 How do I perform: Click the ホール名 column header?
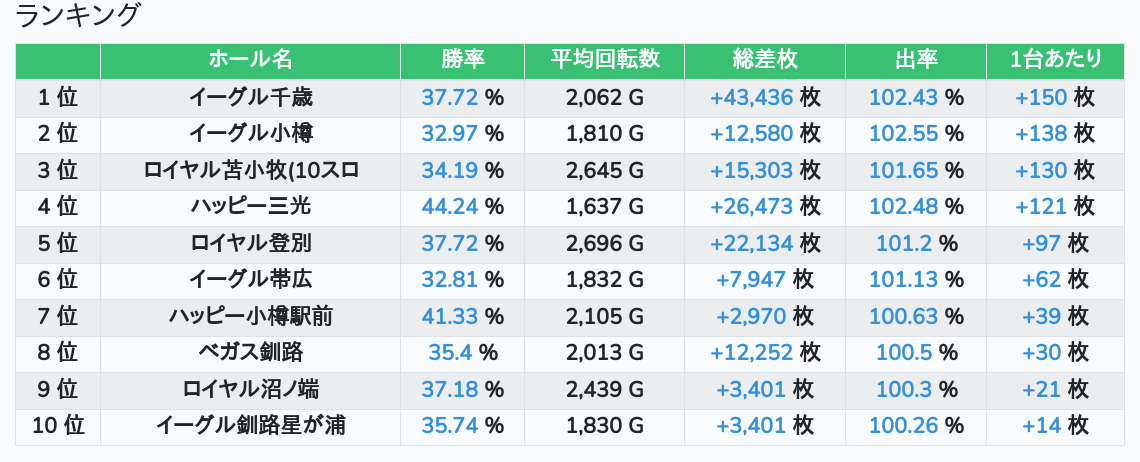coord(250,60)
